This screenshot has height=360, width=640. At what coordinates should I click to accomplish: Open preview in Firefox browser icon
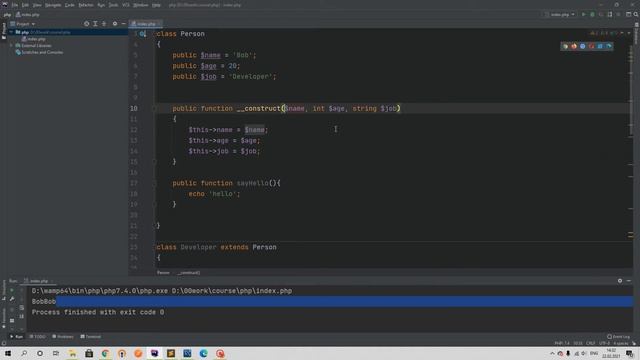tap(574, 46)
